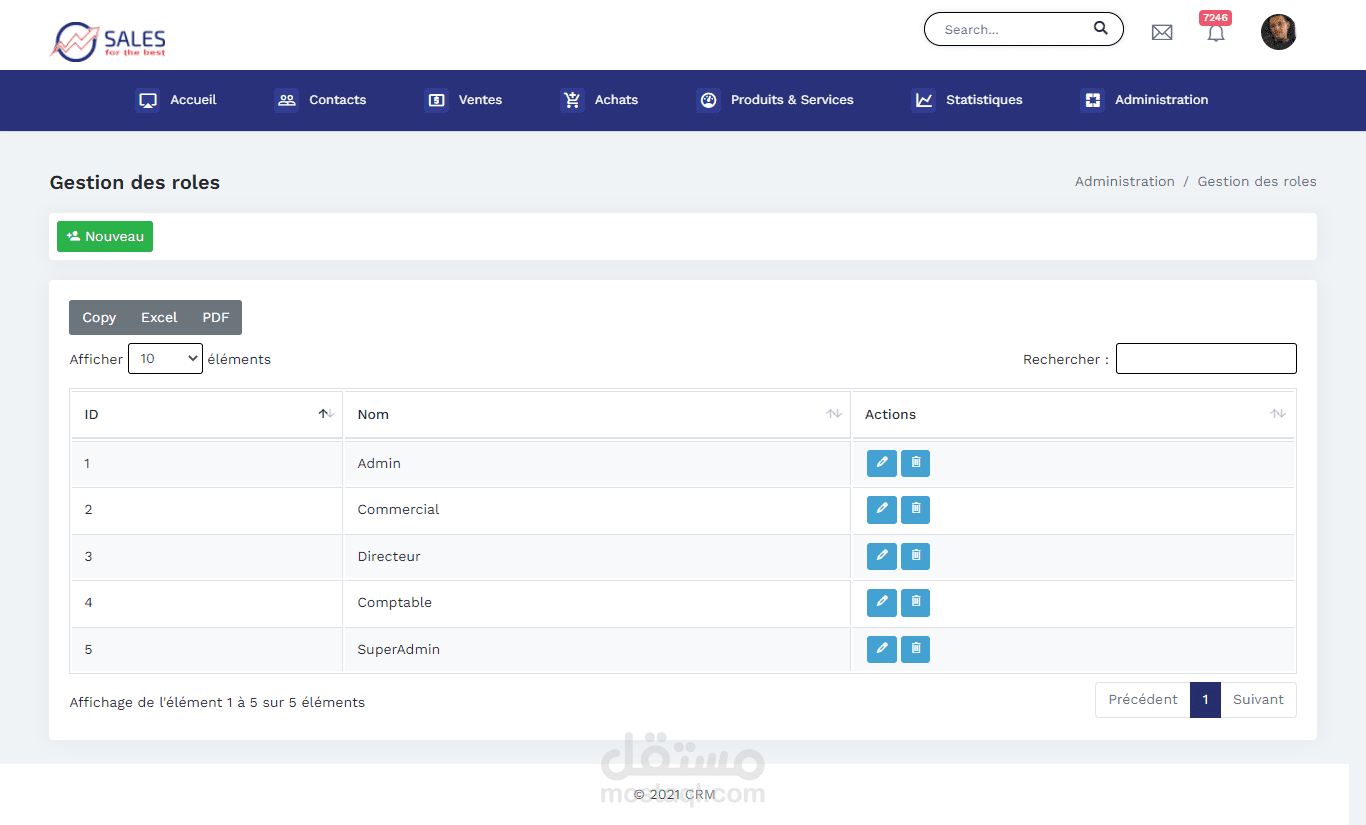The height and width of the screenshot is (825, 1366).
Task: Edit the Comptable role
Action: 882,603
